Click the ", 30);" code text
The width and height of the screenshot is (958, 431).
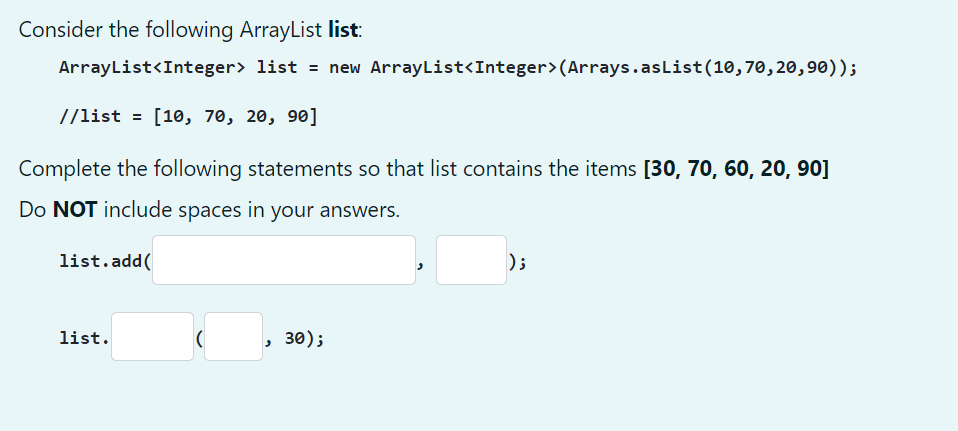point(295,339)
